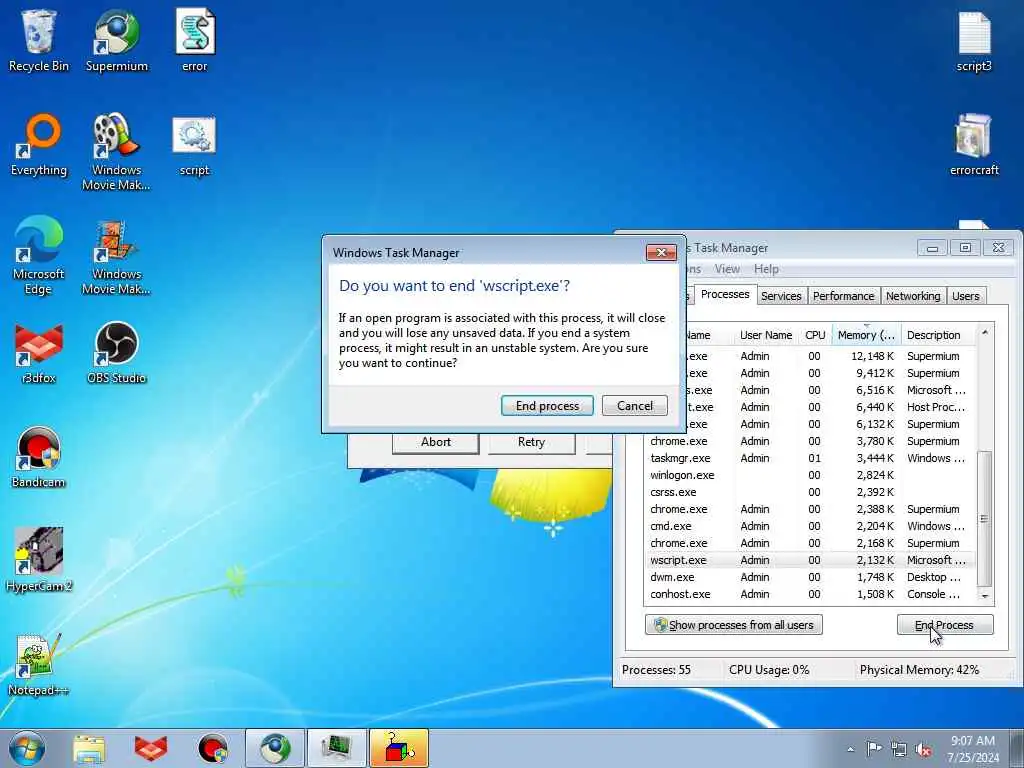This screenshot has height=768, width=1024.
Task: Click the Host Proc... description cell
Action: tap(935, 408)
